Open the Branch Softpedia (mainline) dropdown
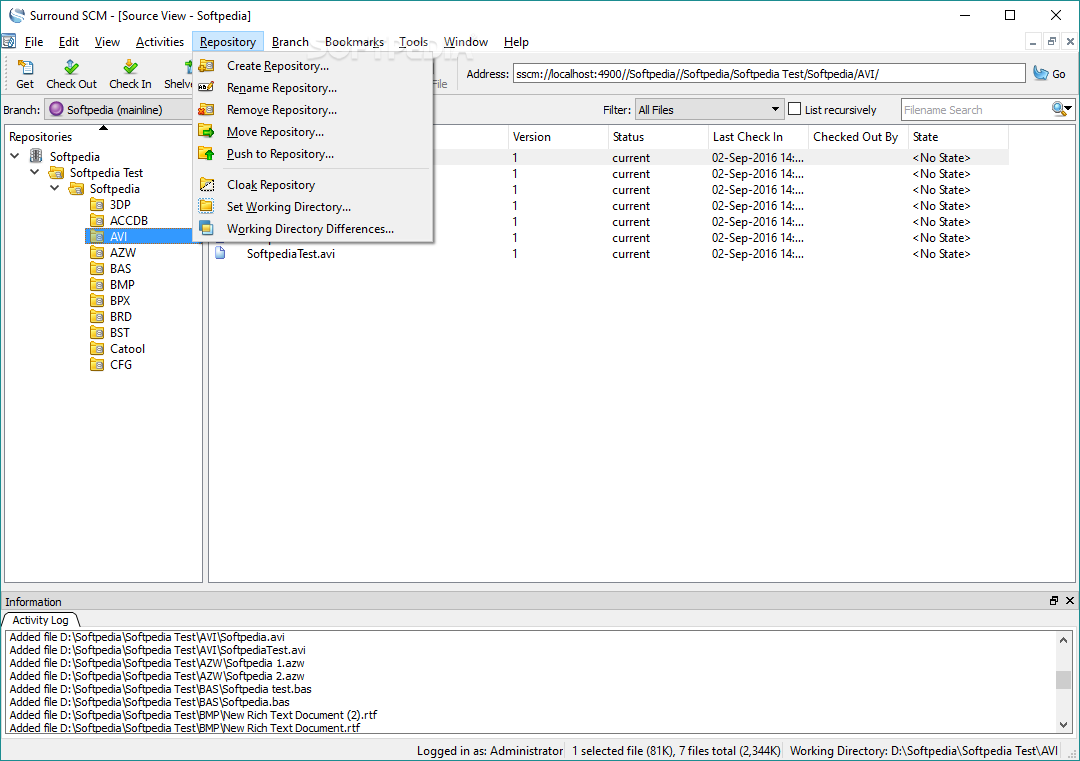This screenshot has width=1080, height=761. (x=119, y=110)
